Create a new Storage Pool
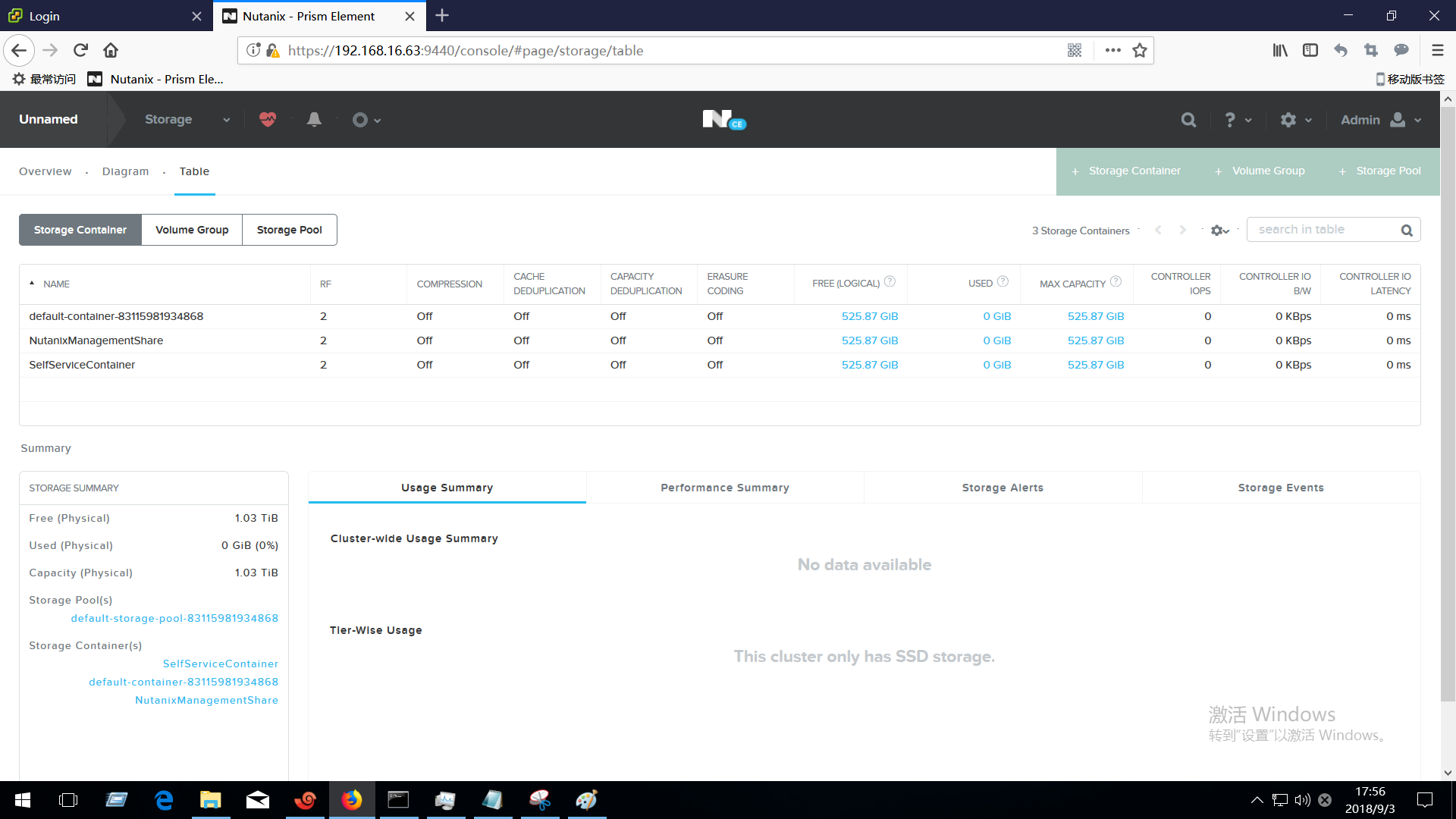Screen dimensions: 1456x819 click(1380, 171)
